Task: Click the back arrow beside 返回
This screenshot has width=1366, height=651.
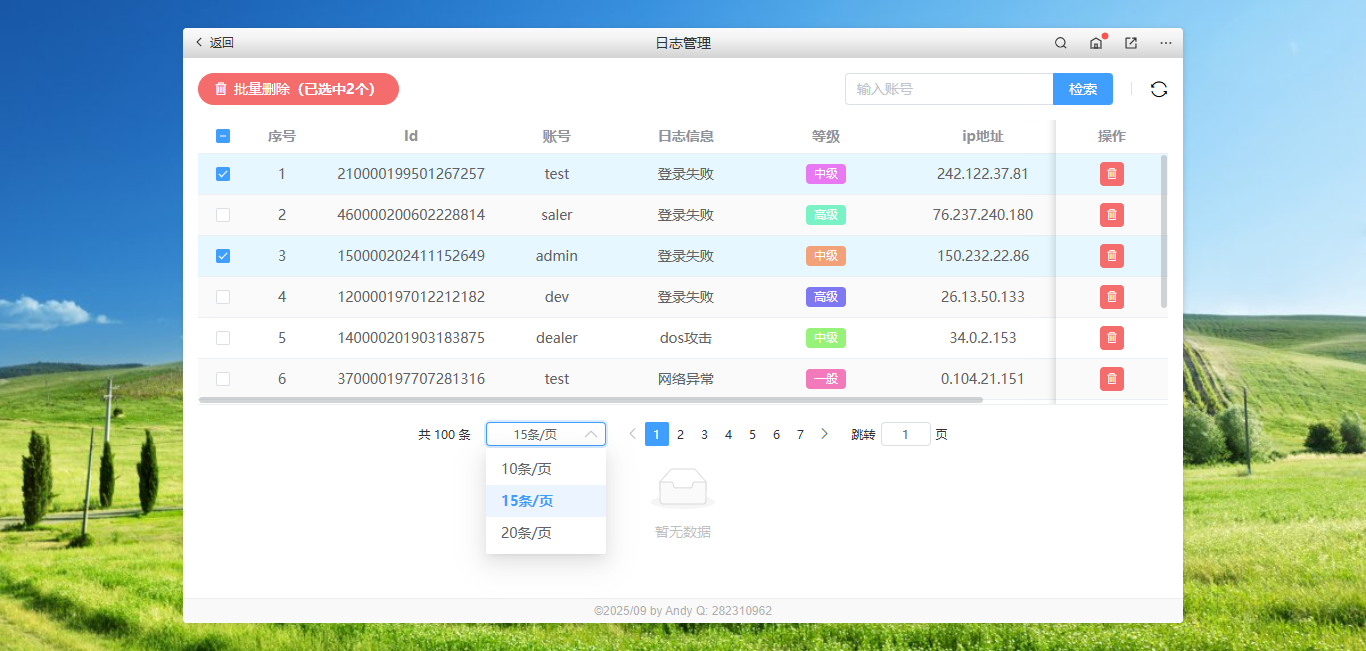Action: 199,43
